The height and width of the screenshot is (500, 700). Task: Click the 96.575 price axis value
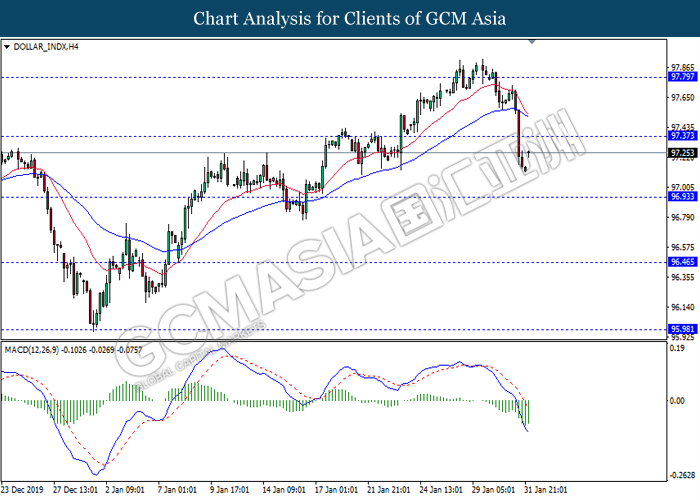pos(683,247)
